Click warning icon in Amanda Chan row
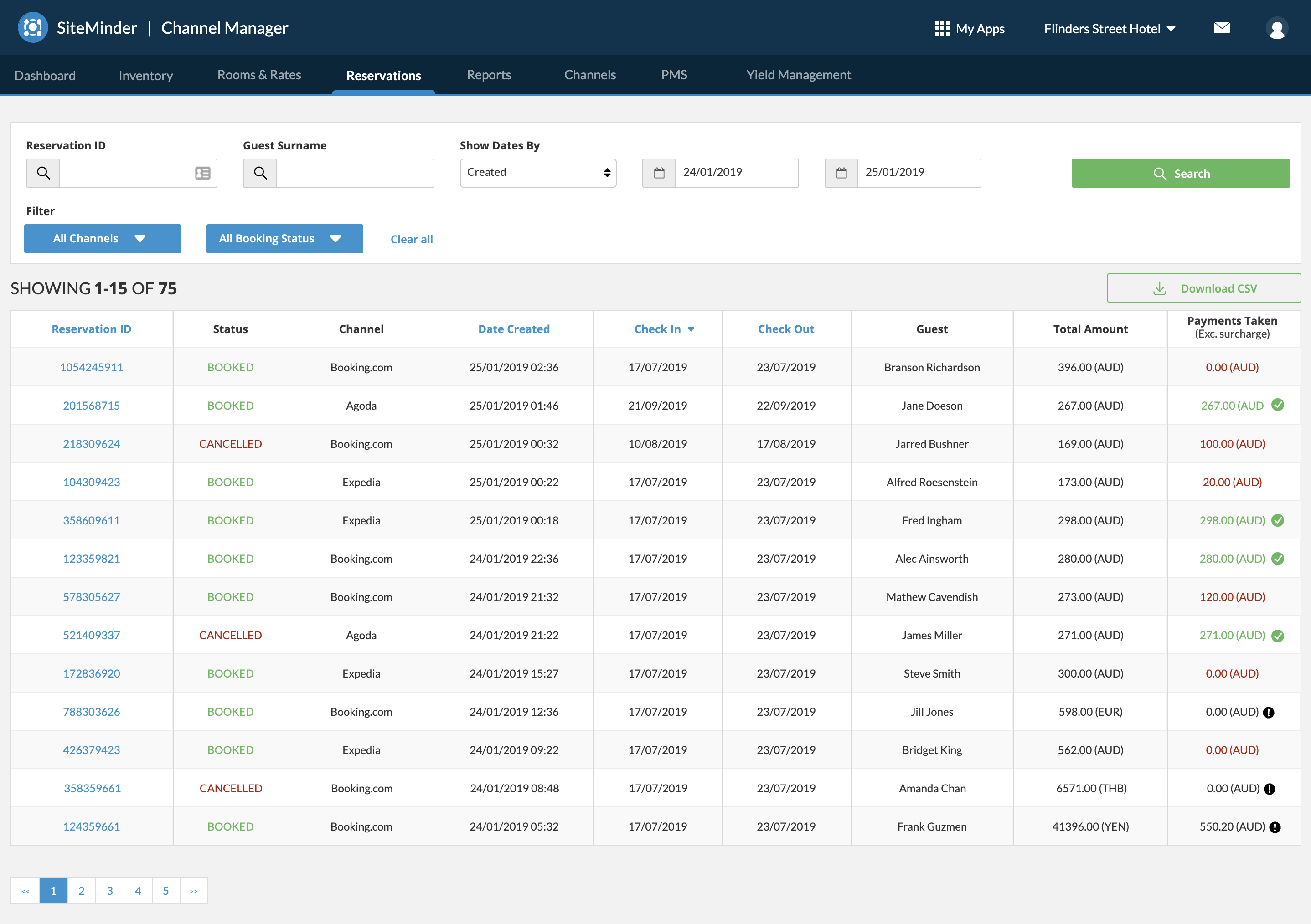The width and height of the screenshot is (1311, 924). 1269,789
